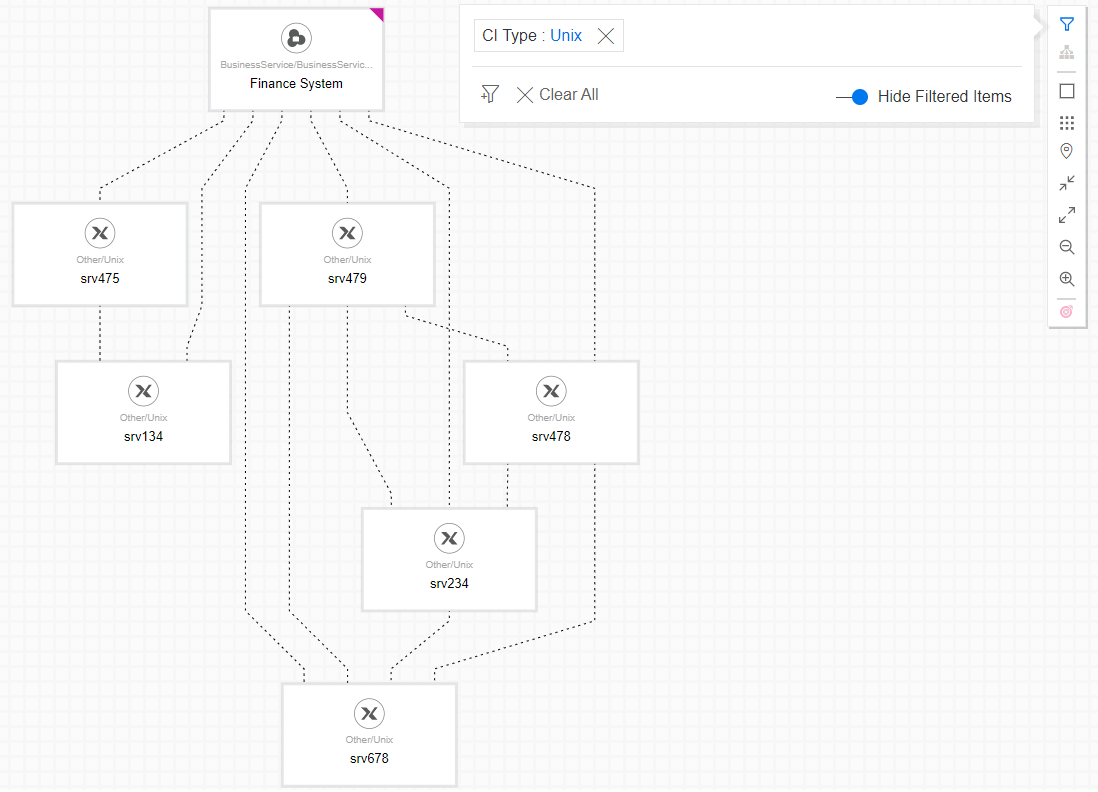
Task: Click the Unix icon on the srv475 node
Action: (x=99, y=232)
